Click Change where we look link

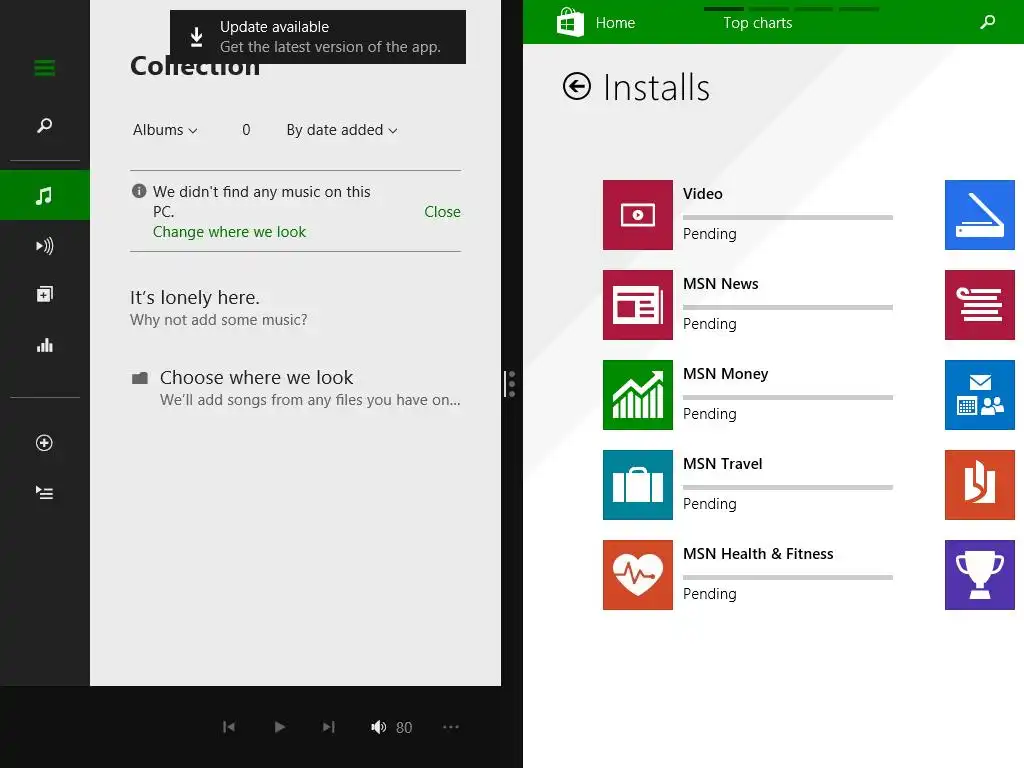229,232
